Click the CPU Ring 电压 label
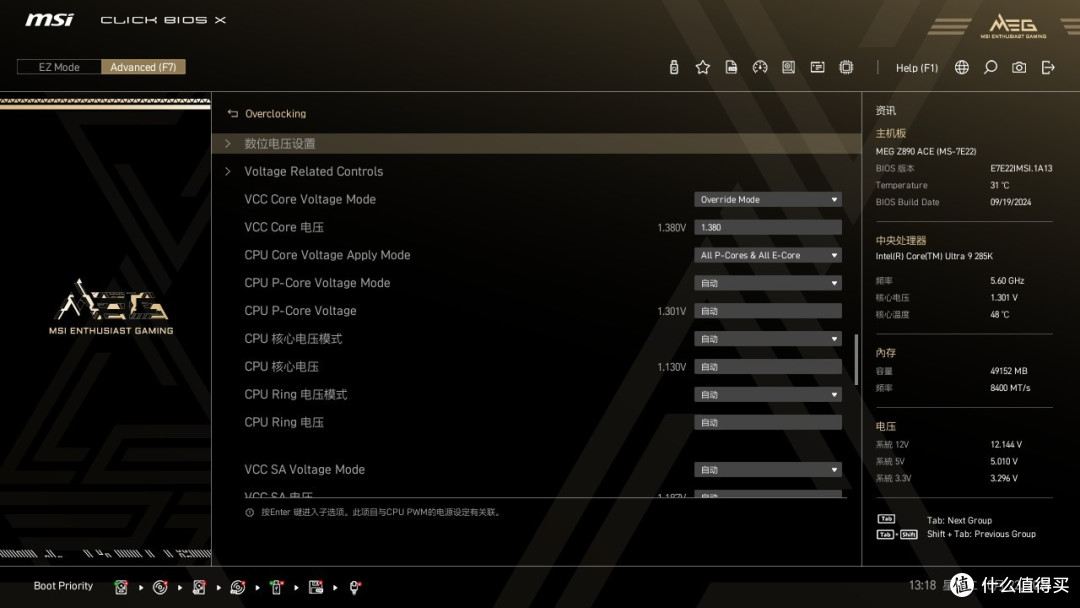The height and width of the screenshot is (608, 1080). (x=284, y=422)
